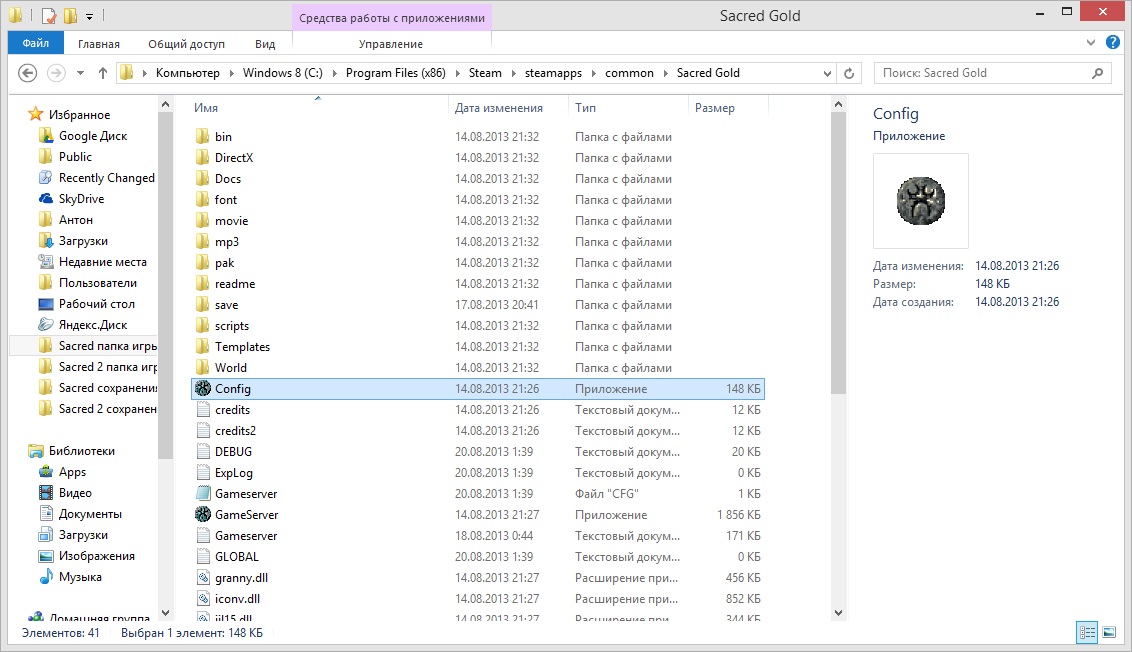Click the World folder icon
The image size is (1132, 652).
click(x=203, y=368)
